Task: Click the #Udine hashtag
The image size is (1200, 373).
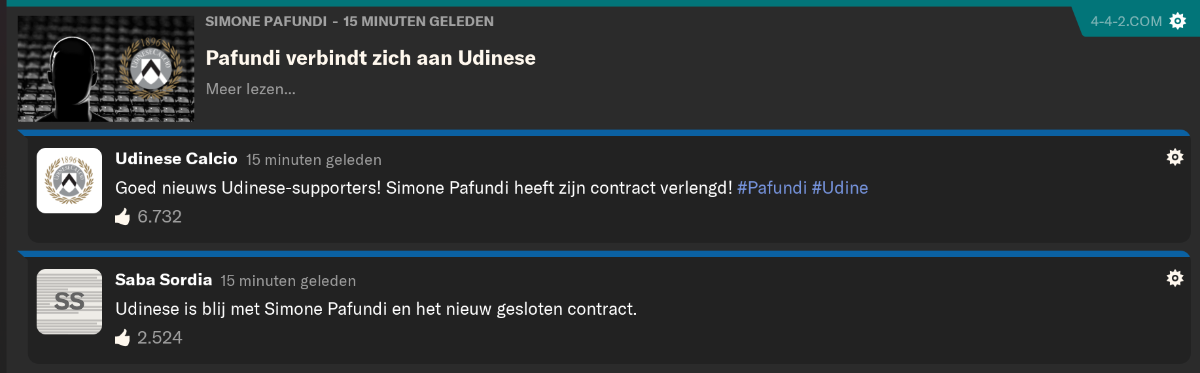Action: [x=839, y=187]
